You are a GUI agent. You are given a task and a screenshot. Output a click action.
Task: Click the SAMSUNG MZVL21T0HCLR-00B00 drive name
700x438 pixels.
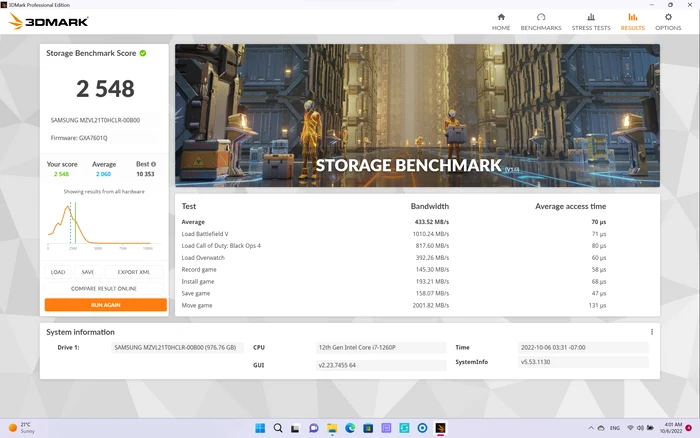(95, 120)
